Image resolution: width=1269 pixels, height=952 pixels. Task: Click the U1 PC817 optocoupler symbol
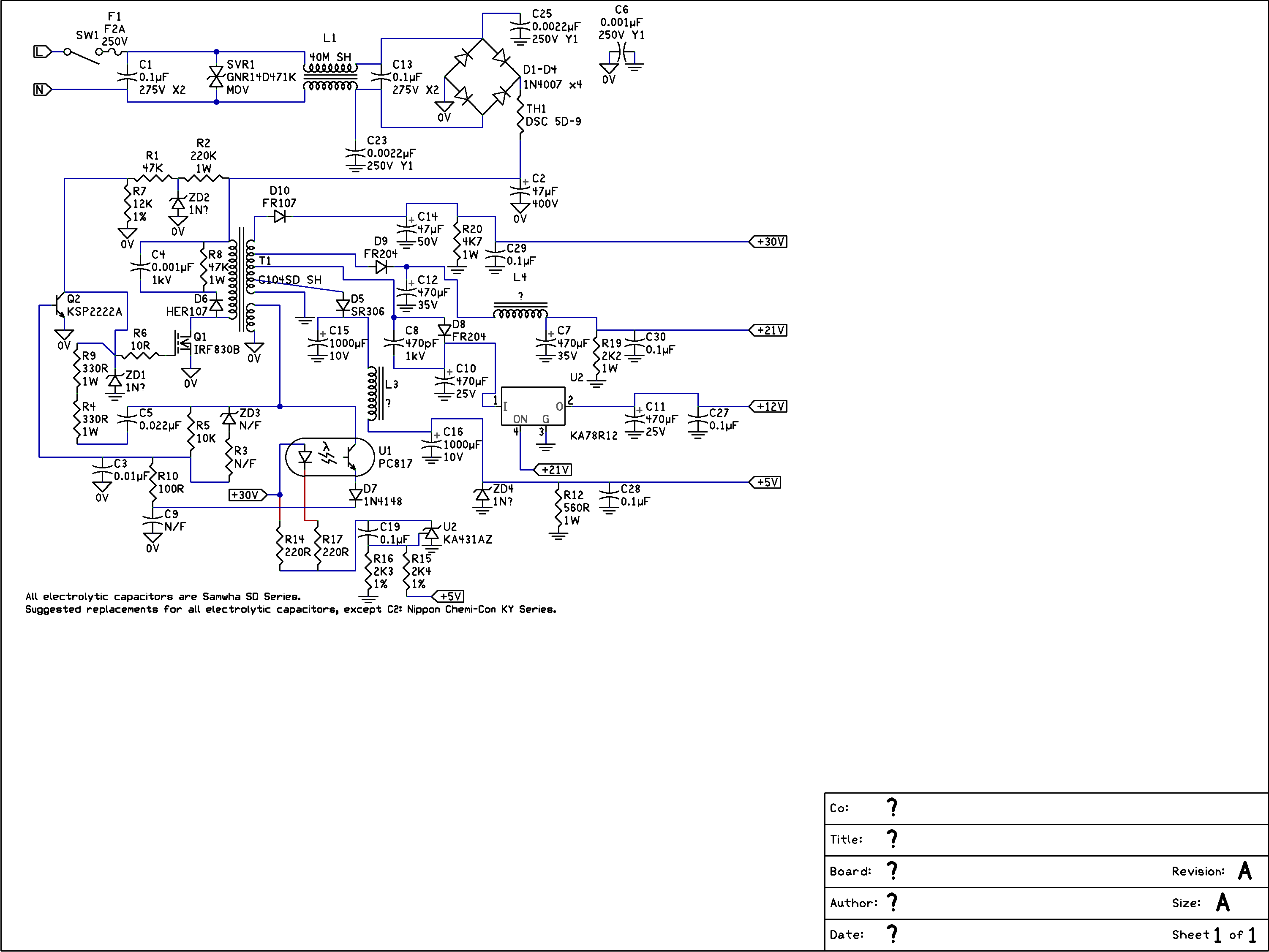coord(330,457)
